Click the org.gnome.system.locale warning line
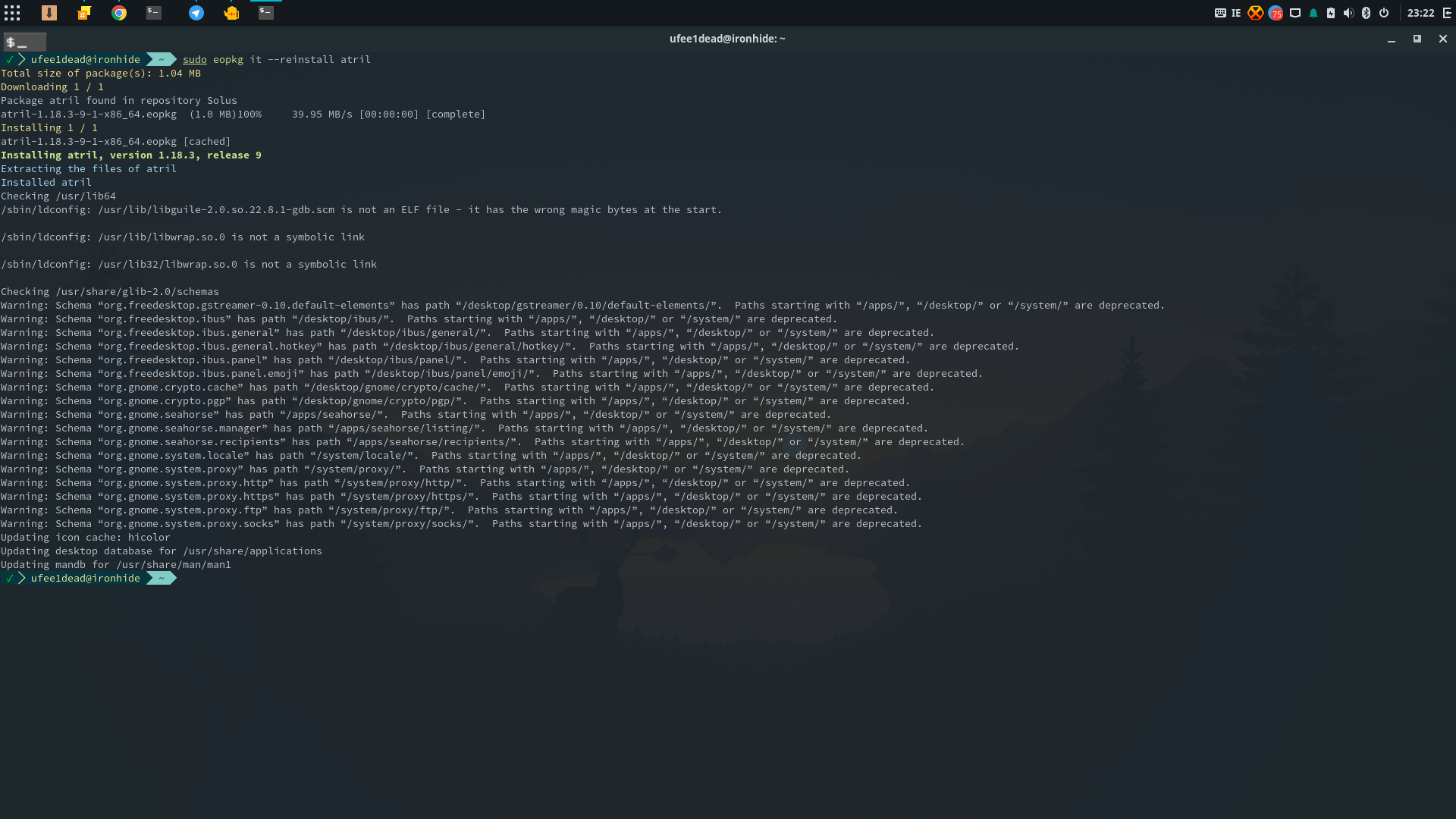 tap(431, 456)
